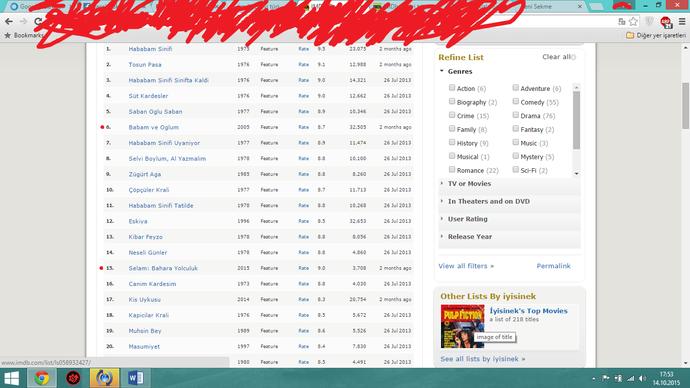This screenshot has height=388, width=690.
Task: Check the Action genre checkbox
Action: click(452, 88)
